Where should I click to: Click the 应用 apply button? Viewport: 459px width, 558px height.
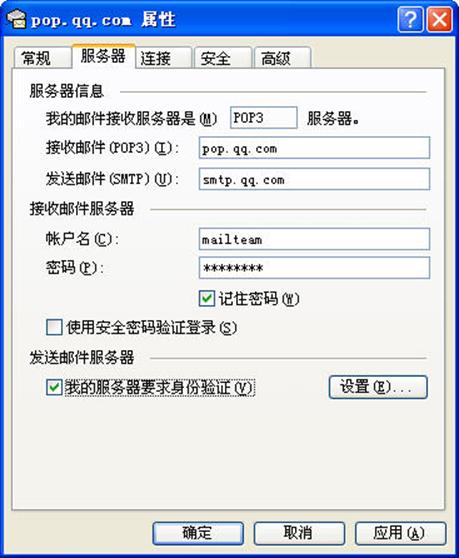click(x=401, y=533)
